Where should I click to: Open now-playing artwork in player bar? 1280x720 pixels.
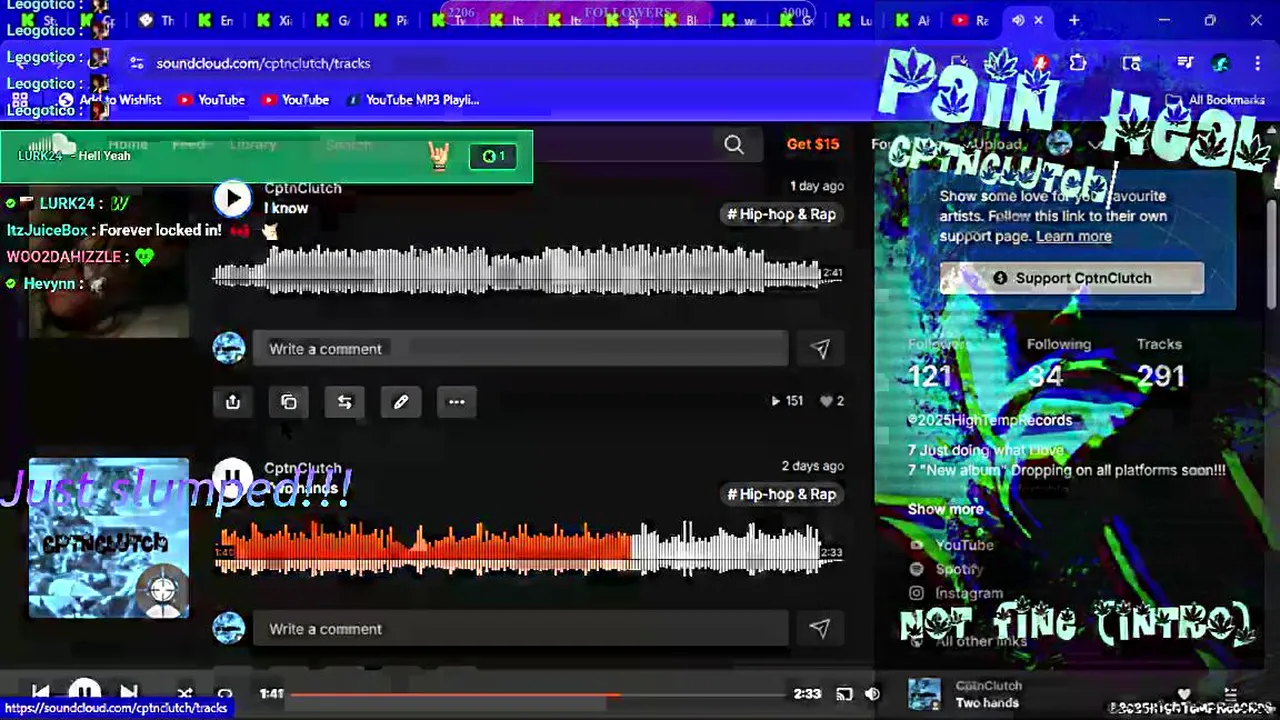coord(924,694)
